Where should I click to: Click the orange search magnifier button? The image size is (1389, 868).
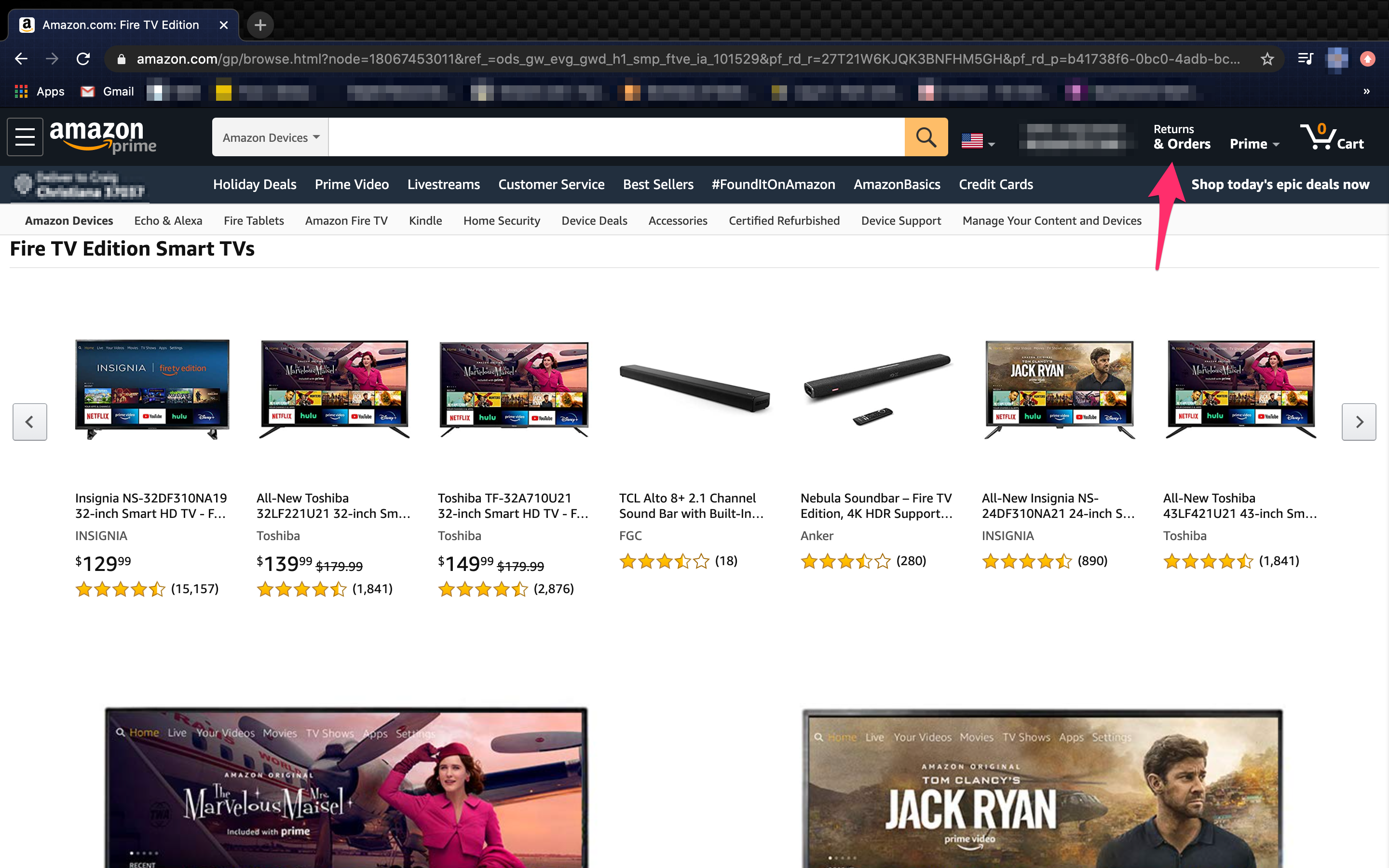pos(926,136)
